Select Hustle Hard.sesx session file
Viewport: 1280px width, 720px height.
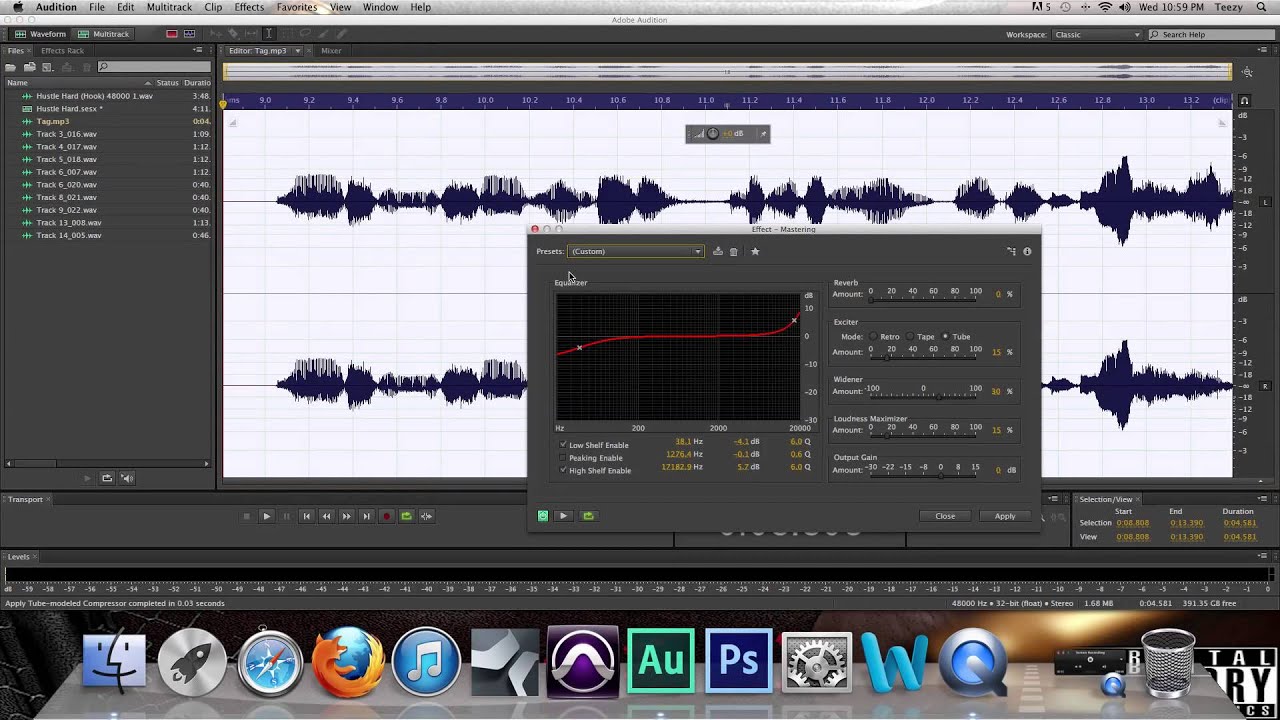pyautogui.click(x=69, y=108)
